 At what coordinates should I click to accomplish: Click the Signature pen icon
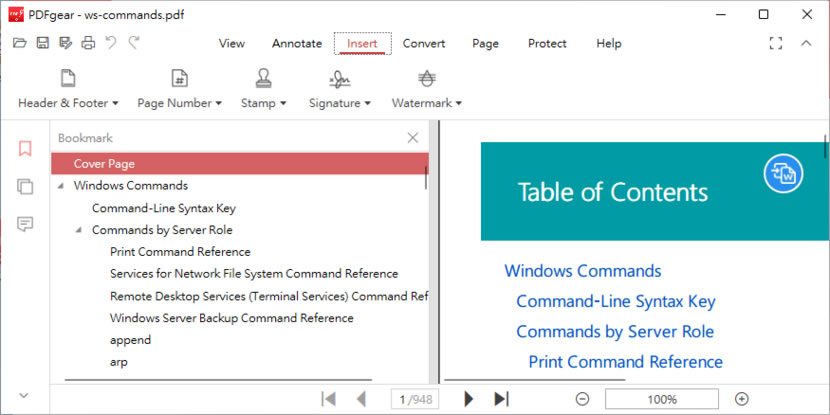pos(339,79)
